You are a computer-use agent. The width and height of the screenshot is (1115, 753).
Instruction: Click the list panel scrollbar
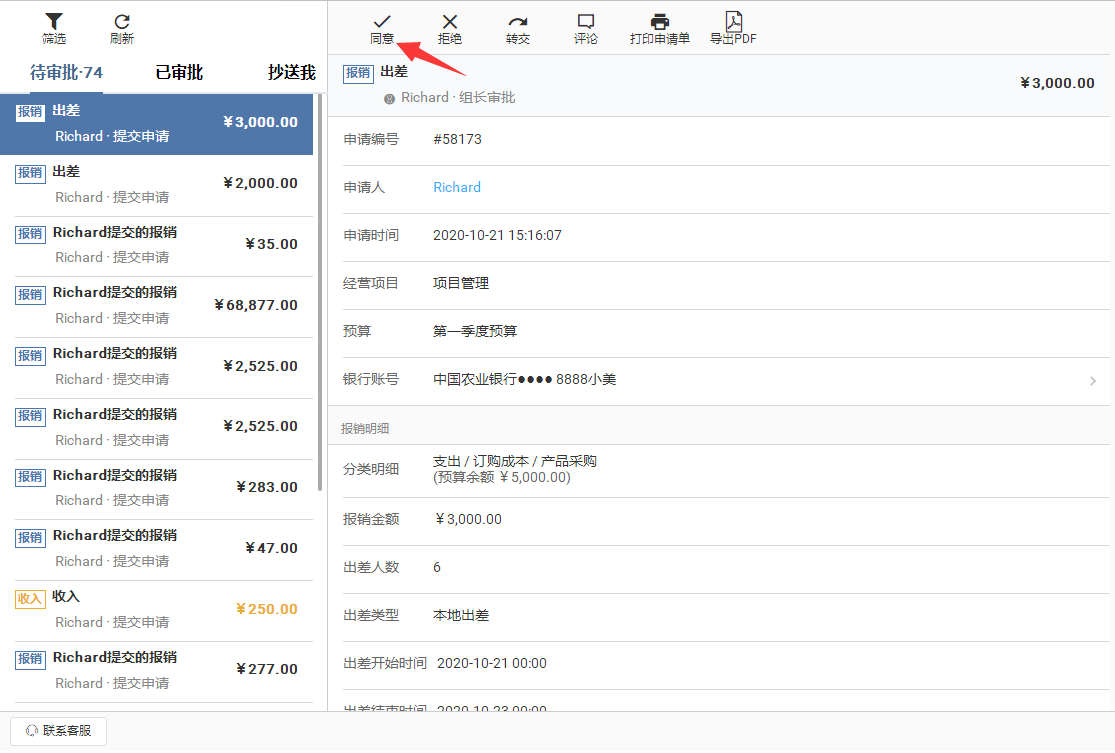click(320, 292)
